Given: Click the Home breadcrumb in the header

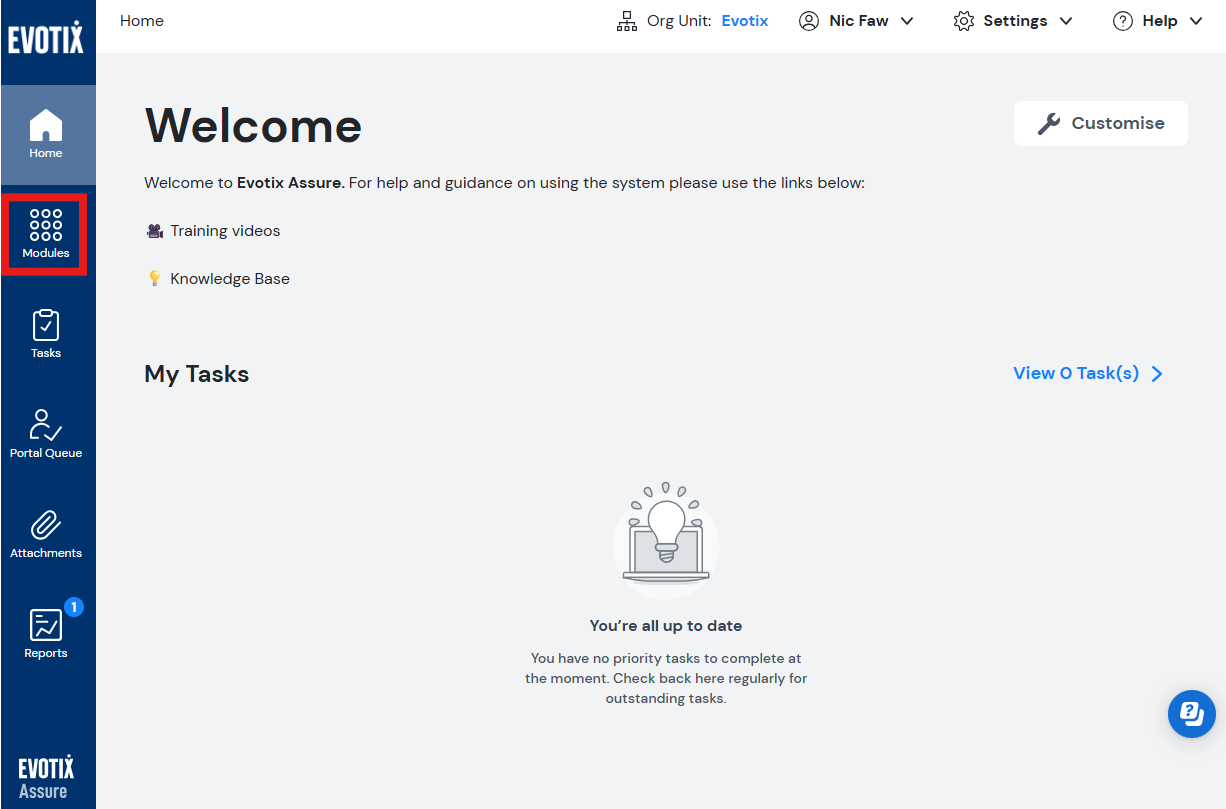Looking at the screenshot, I should click(142, 21).
